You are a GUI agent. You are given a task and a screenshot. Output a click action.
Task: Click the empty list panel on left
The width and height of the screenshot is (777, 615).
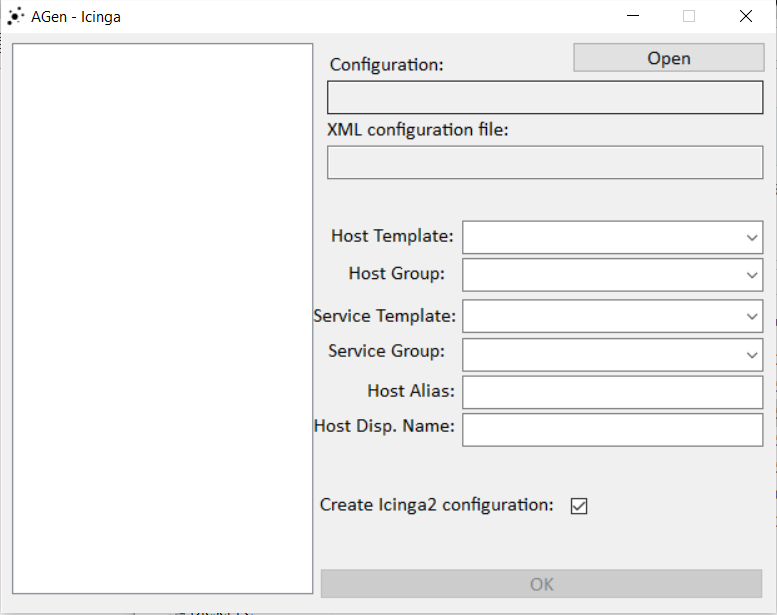[163, 318]
